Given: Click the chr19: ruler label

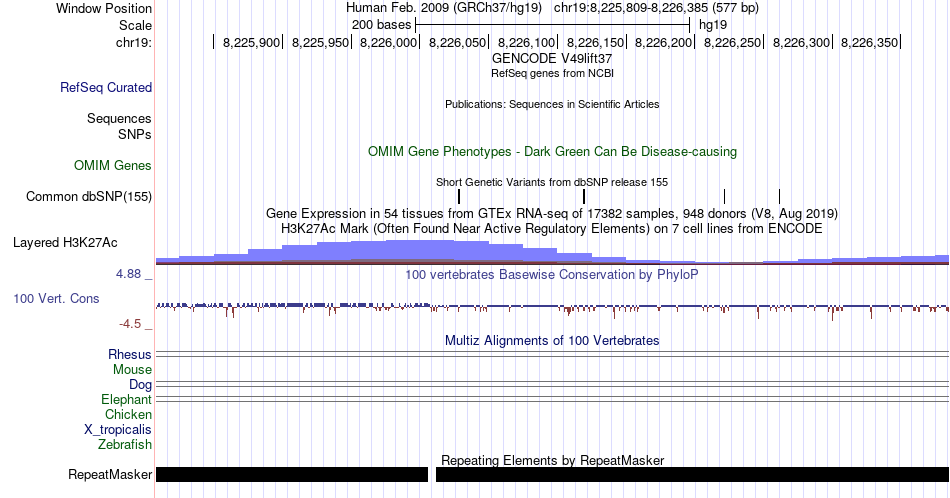Looking at the screenshot, I should pyautogui.click(x=134, y=42).
